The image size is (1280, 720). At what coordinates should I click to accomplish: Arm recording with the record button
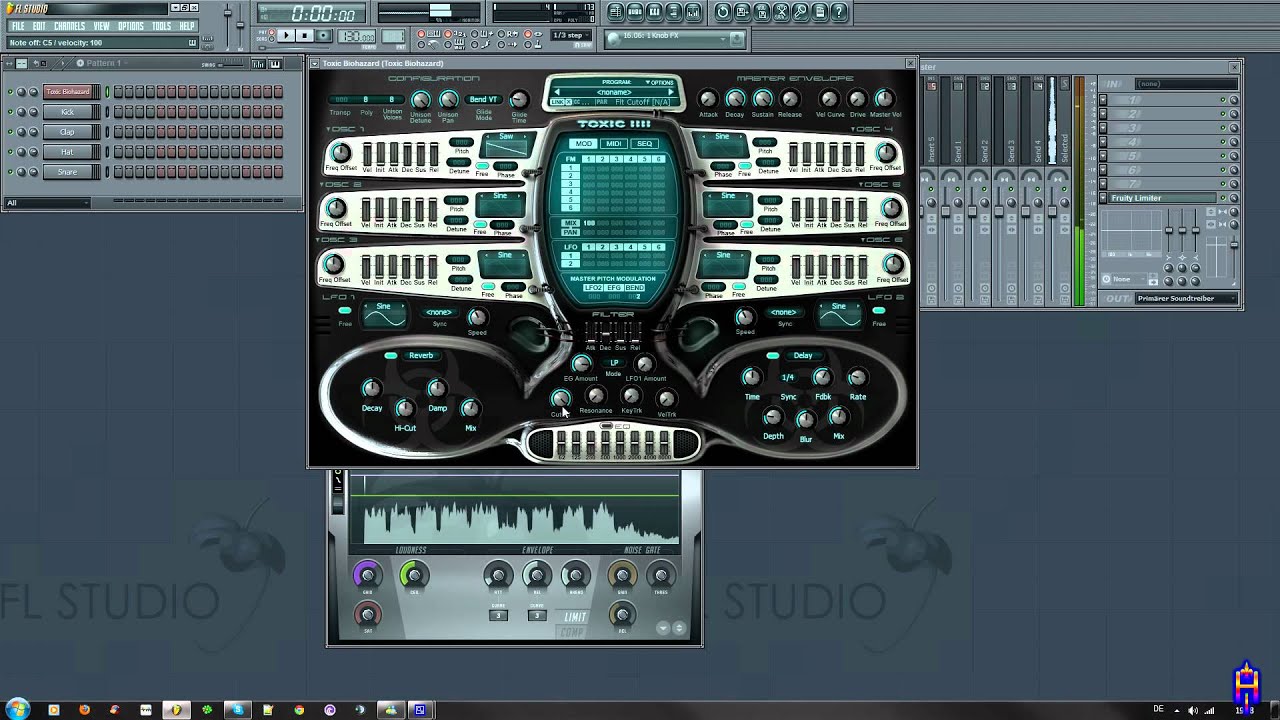(324, 36)
